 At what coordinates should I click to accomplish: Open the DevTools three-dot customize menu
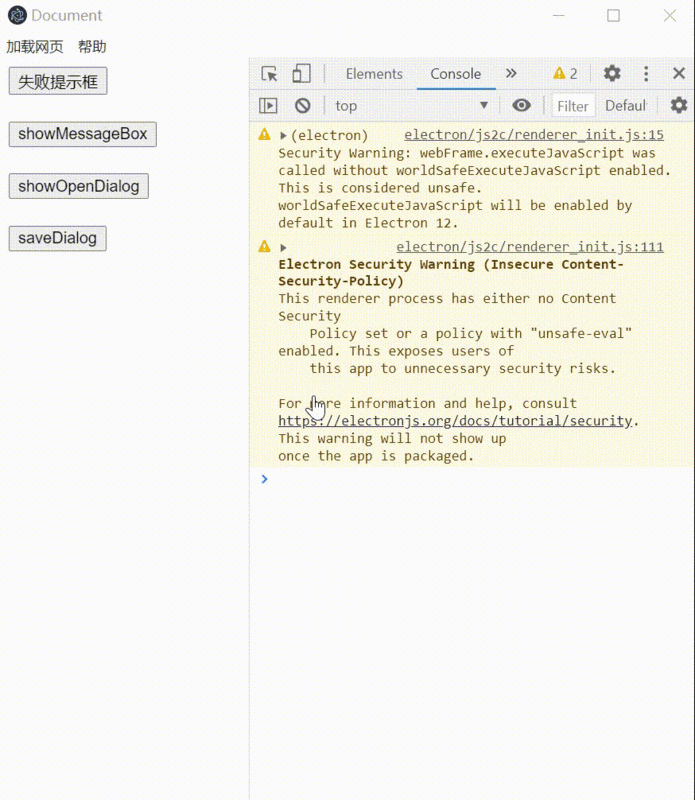(x=646, y=73)
